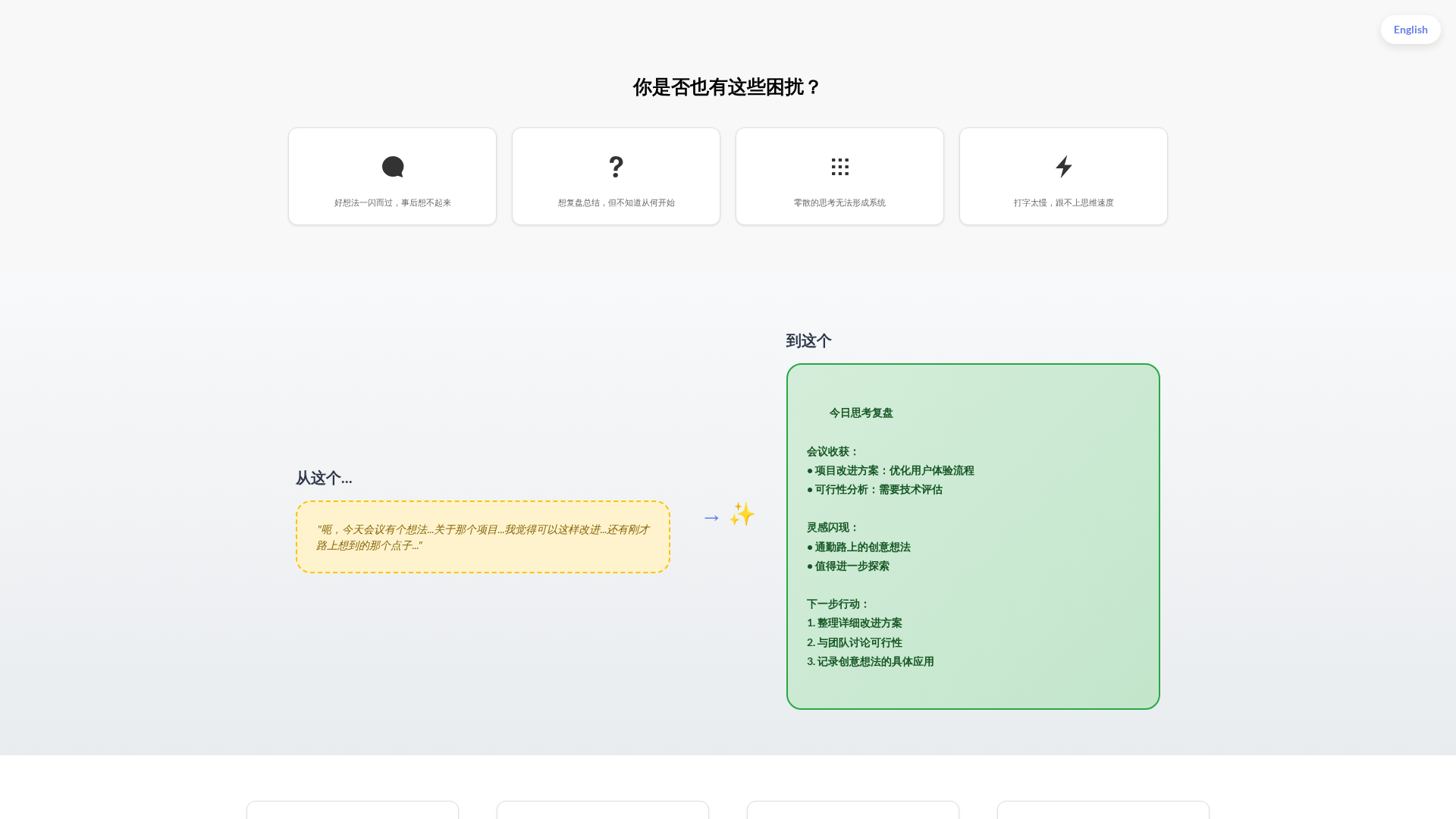Click the lightning bolt icon
1456x819 pixels.
point(1063,167)
